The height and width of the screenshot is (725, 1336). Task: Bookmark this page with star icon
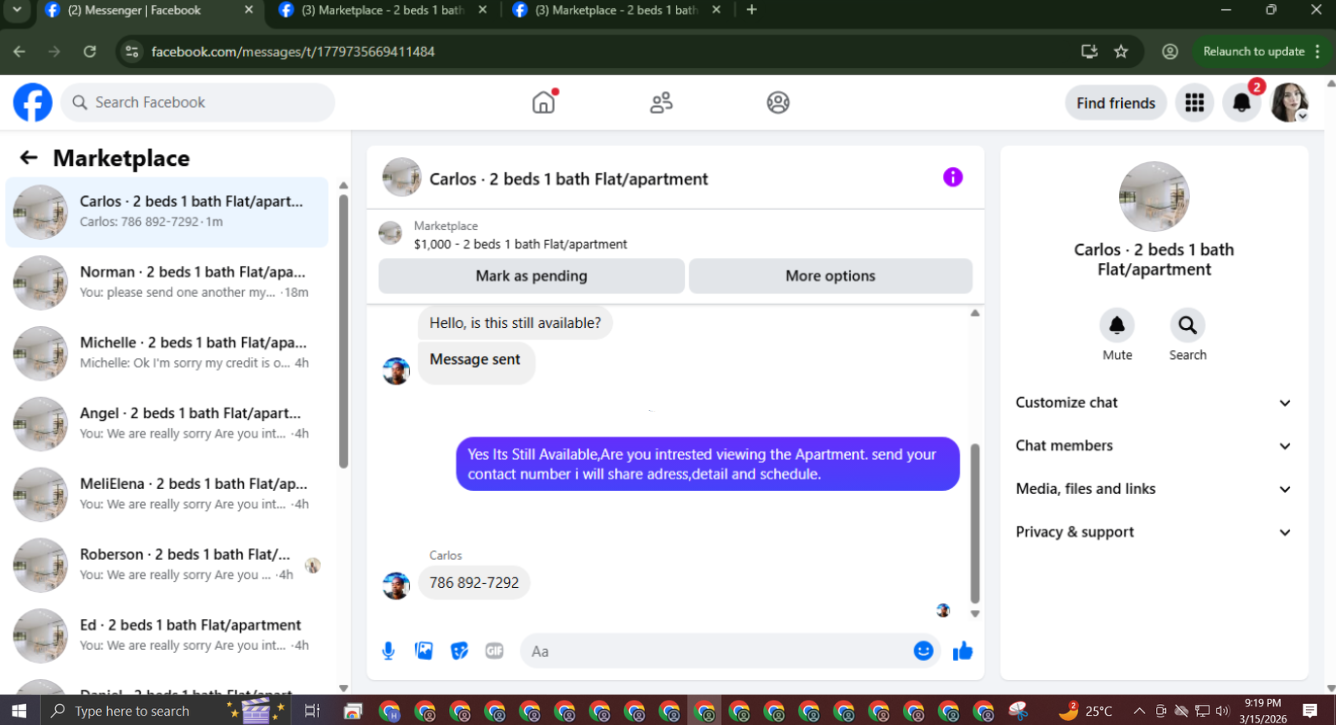point(1121,51)
